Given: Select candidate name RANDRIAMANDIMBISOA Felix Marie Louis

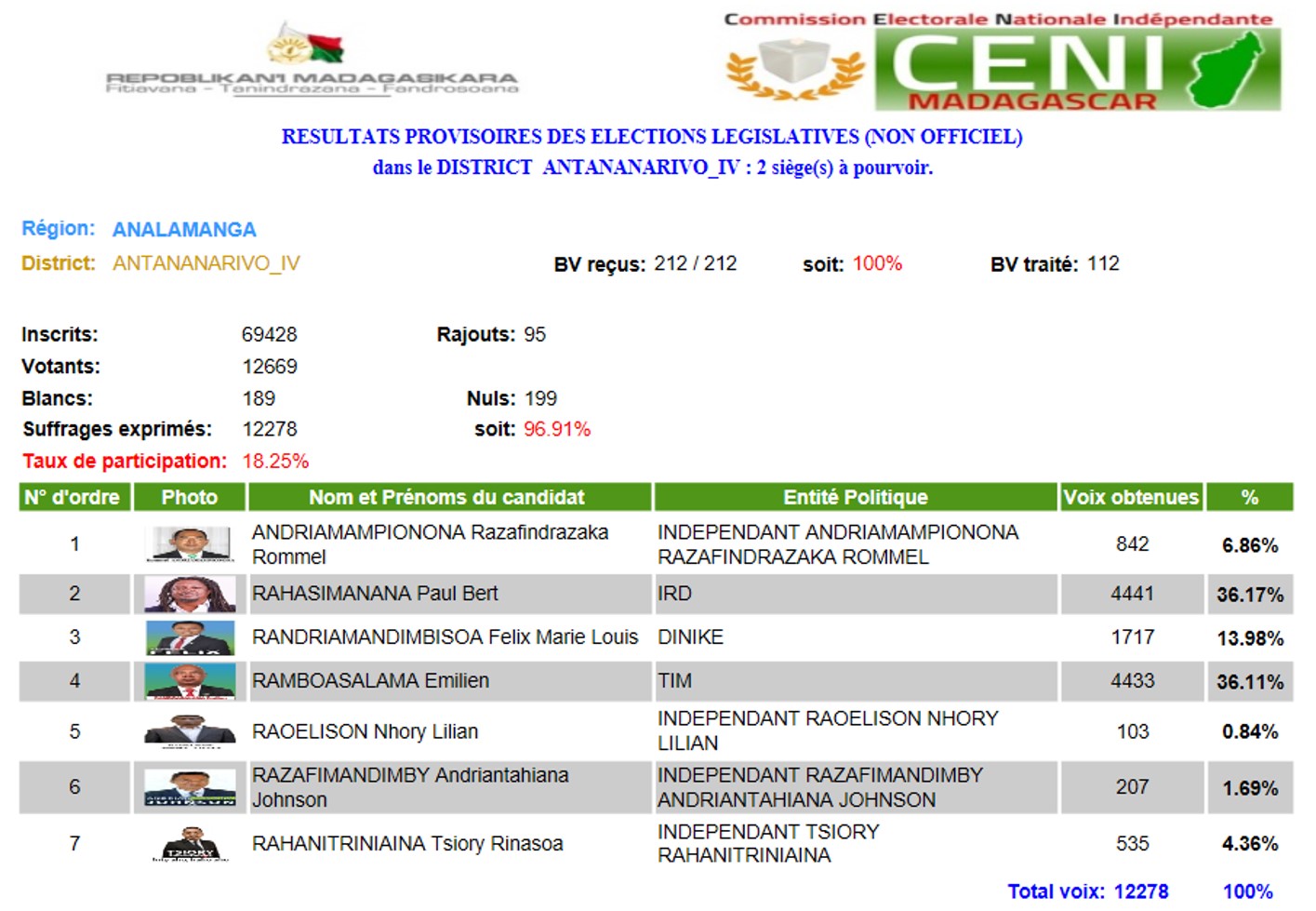Looking at the screenshot, I should 445,637.
